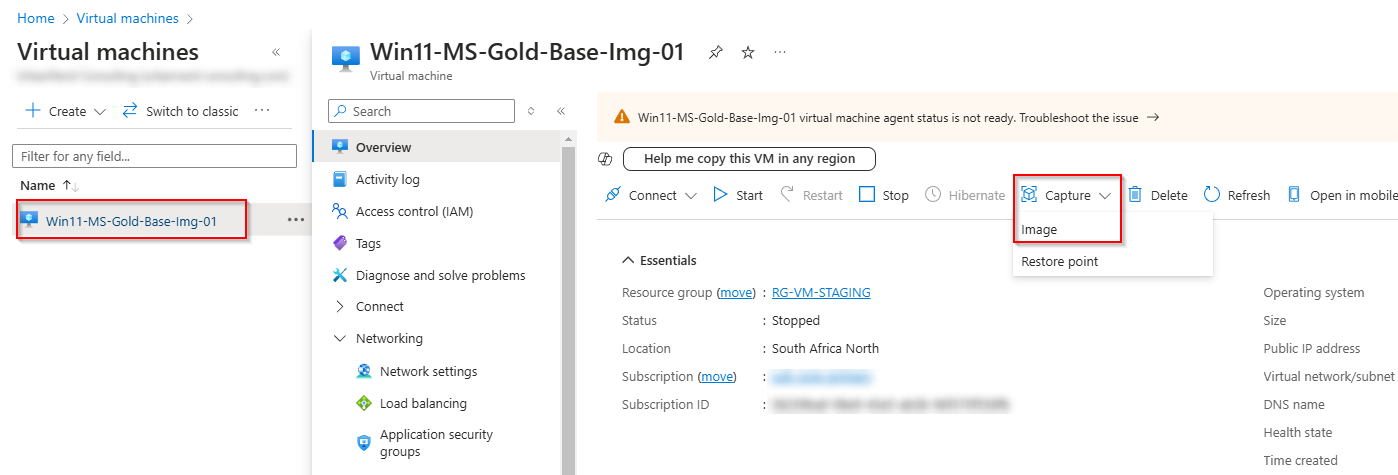Collapse the Virtual machines list panel
Image resolution: width=1398 pixels, height=475 pixels.
tap(276, 53)
